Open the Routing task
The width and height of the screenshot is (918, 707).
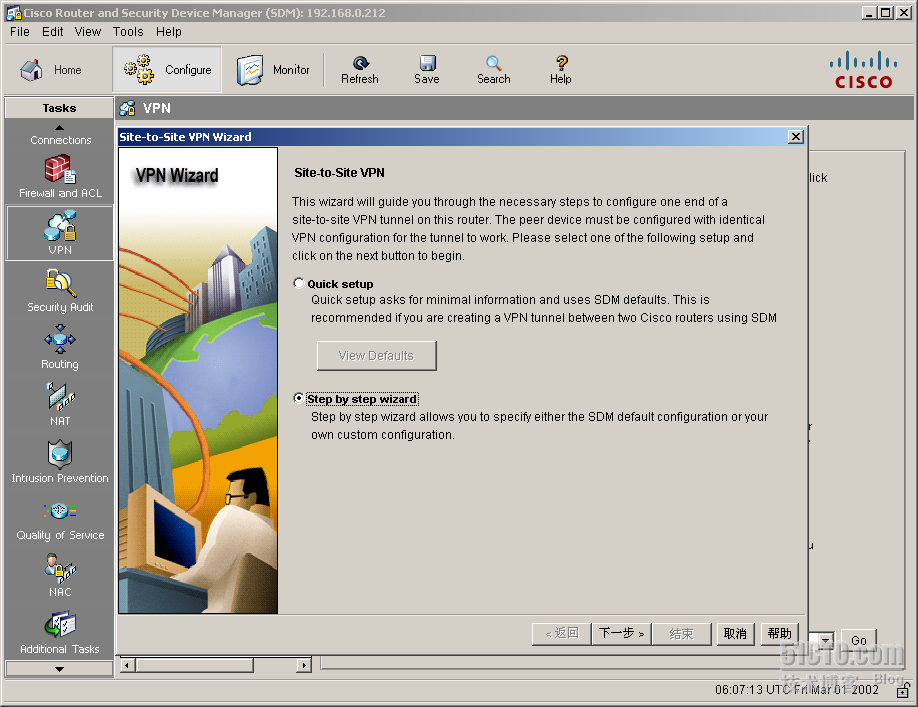[60, 347]
